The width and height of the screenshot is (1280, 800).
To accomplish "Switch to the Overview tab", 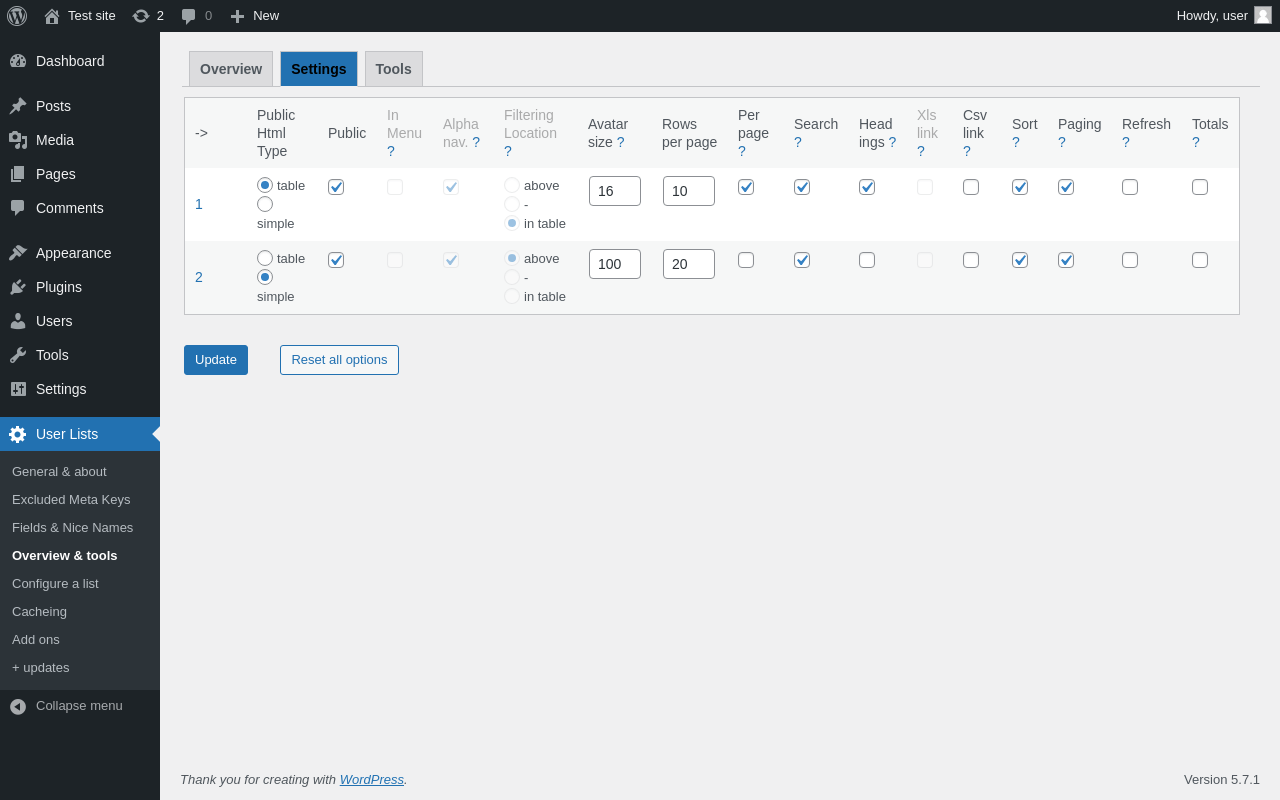I will click(x=231, y=69).
